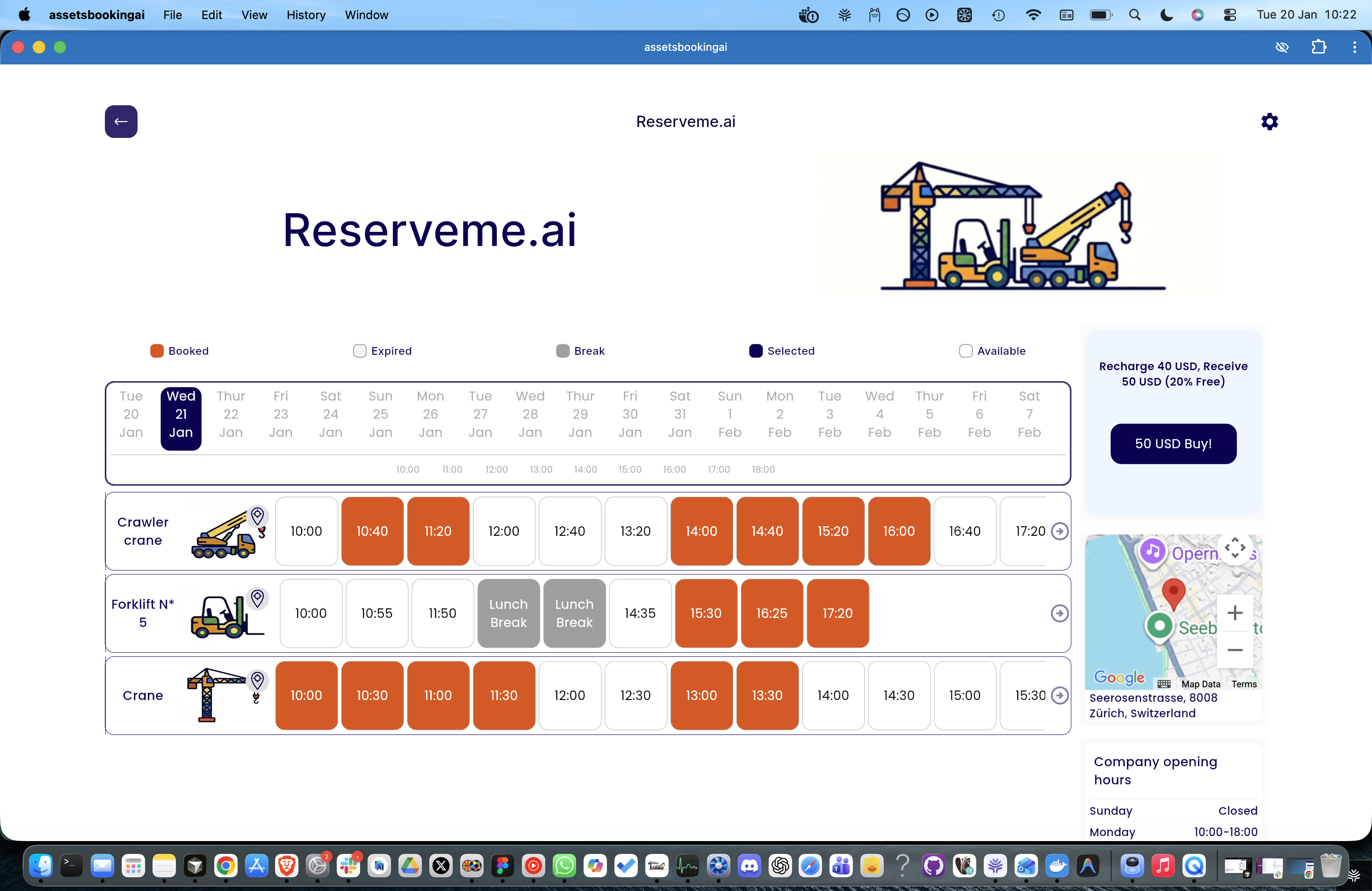This screenshot has height=891, width=1372.
Task: Zoom in on the map
Action: tap(1234, 612)
